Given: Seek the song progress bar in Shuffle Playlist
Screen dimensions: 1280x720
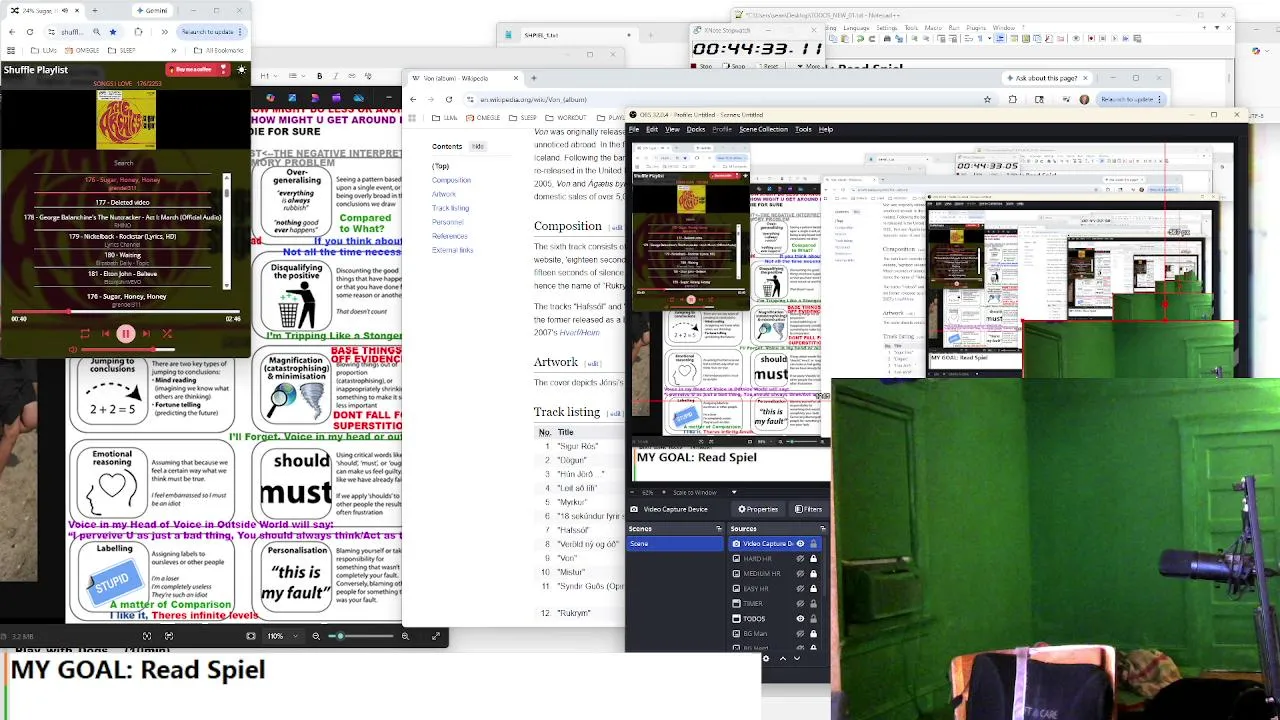Looking at the screenshot, I should click(125, 312).
